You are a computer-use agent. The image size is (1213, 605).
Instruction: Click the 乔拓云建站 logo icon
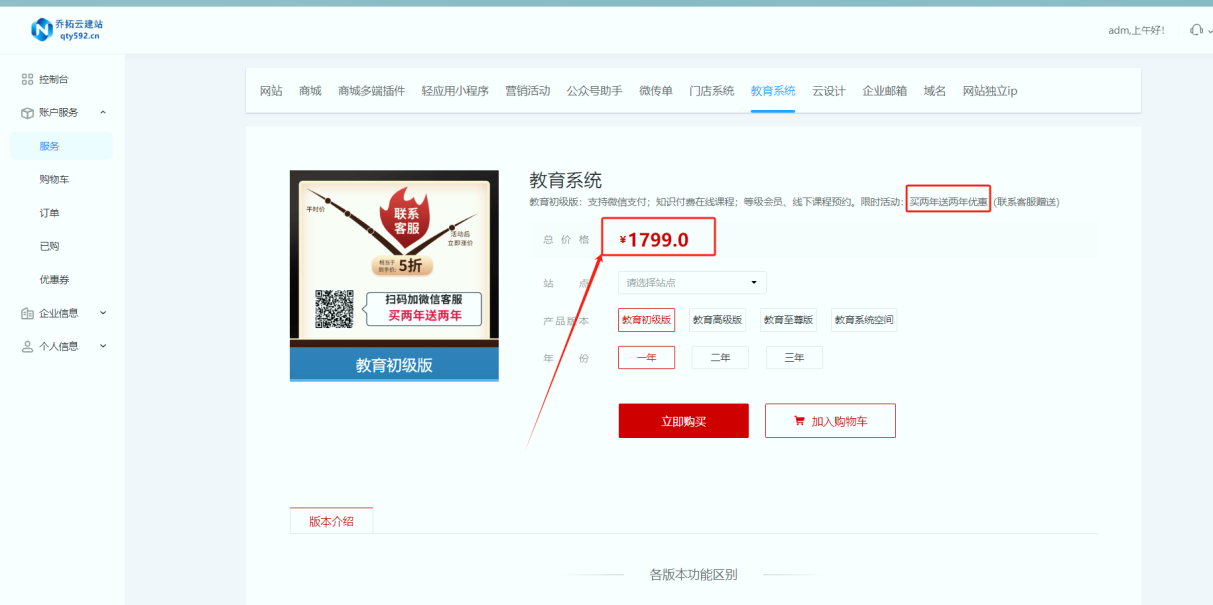42,30
